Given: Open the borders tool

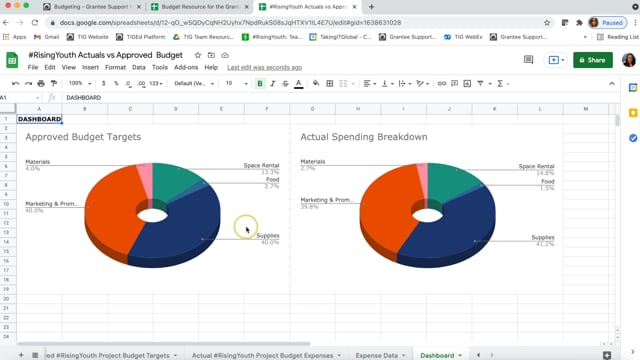Looking at the screenshot, I should [x=329, y=84].
